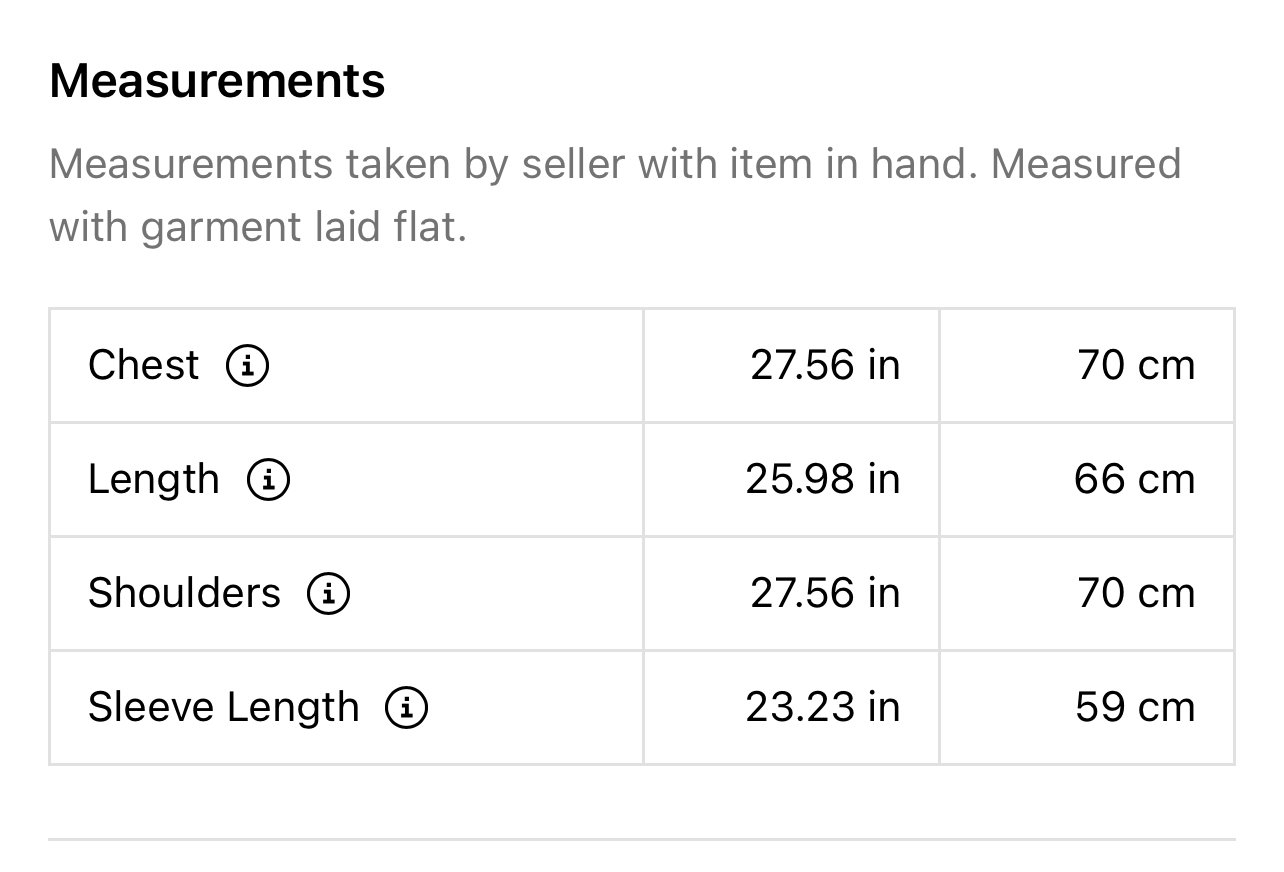
Task: Click the 70 cm shoulders value
Action: click(x=1136, y=594)
